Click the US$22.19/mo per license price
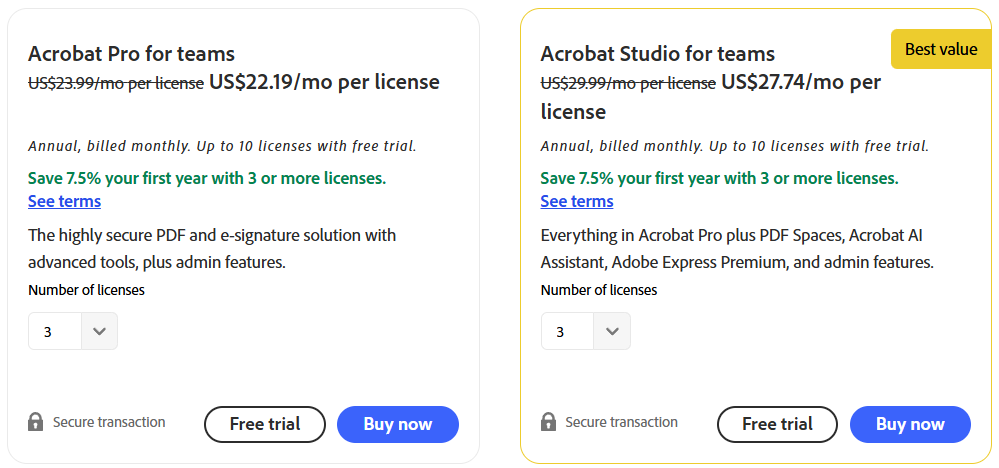The image size is (999, 468). [x=324, y=82]
